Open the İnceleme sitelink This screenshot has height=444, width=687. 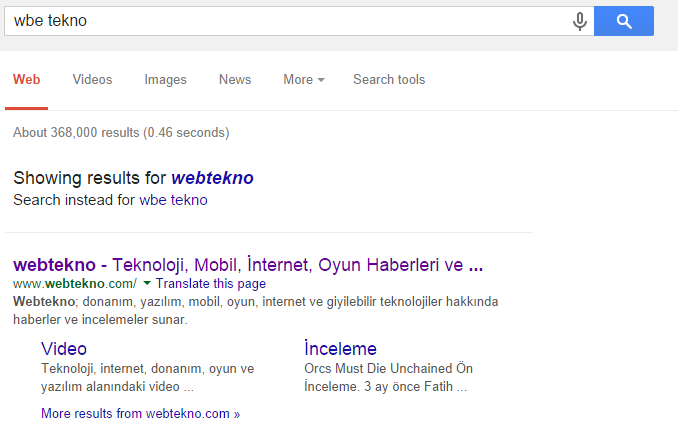click(x=340, y=349)
